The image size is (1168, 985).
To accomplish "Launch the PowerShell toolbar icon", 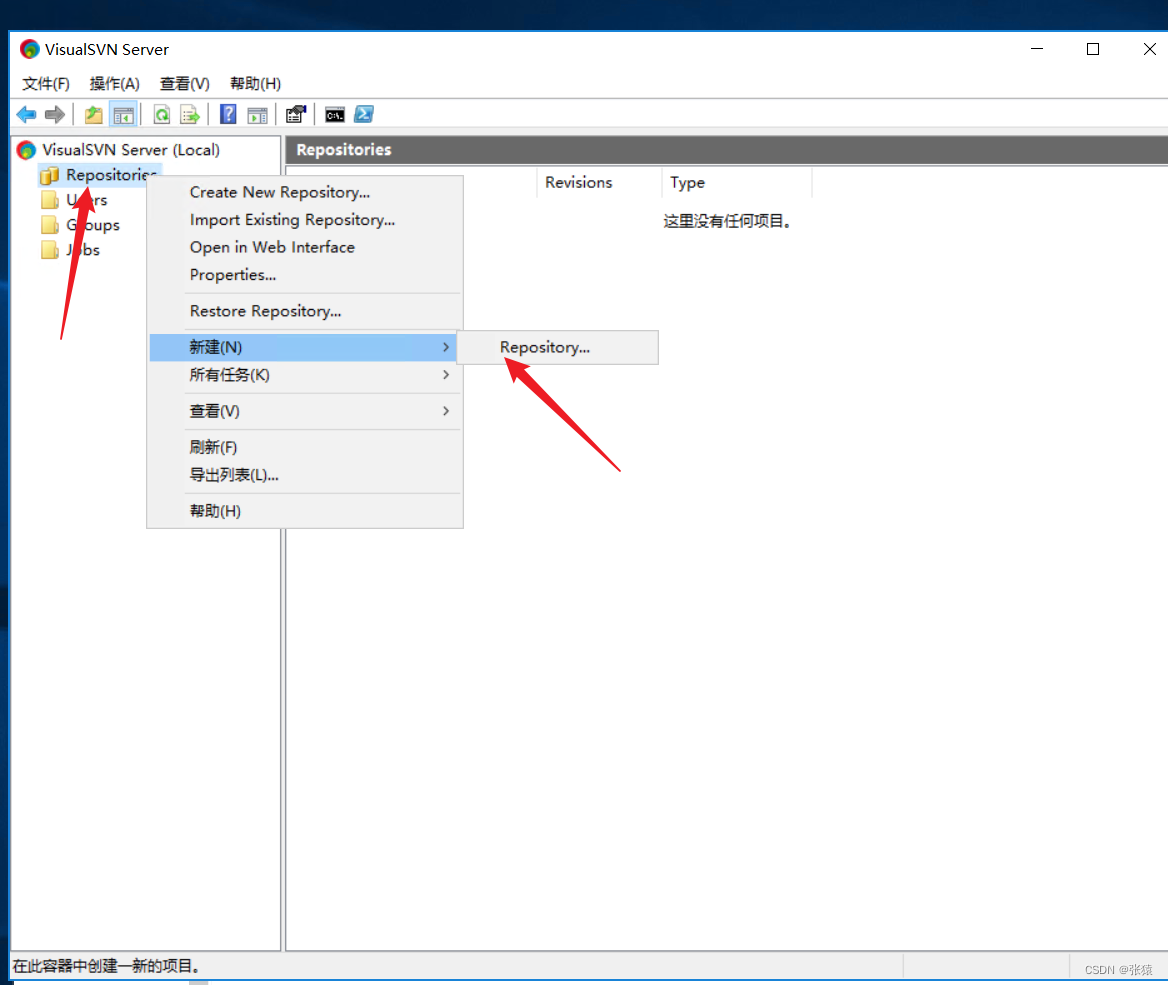I will 364,115.
